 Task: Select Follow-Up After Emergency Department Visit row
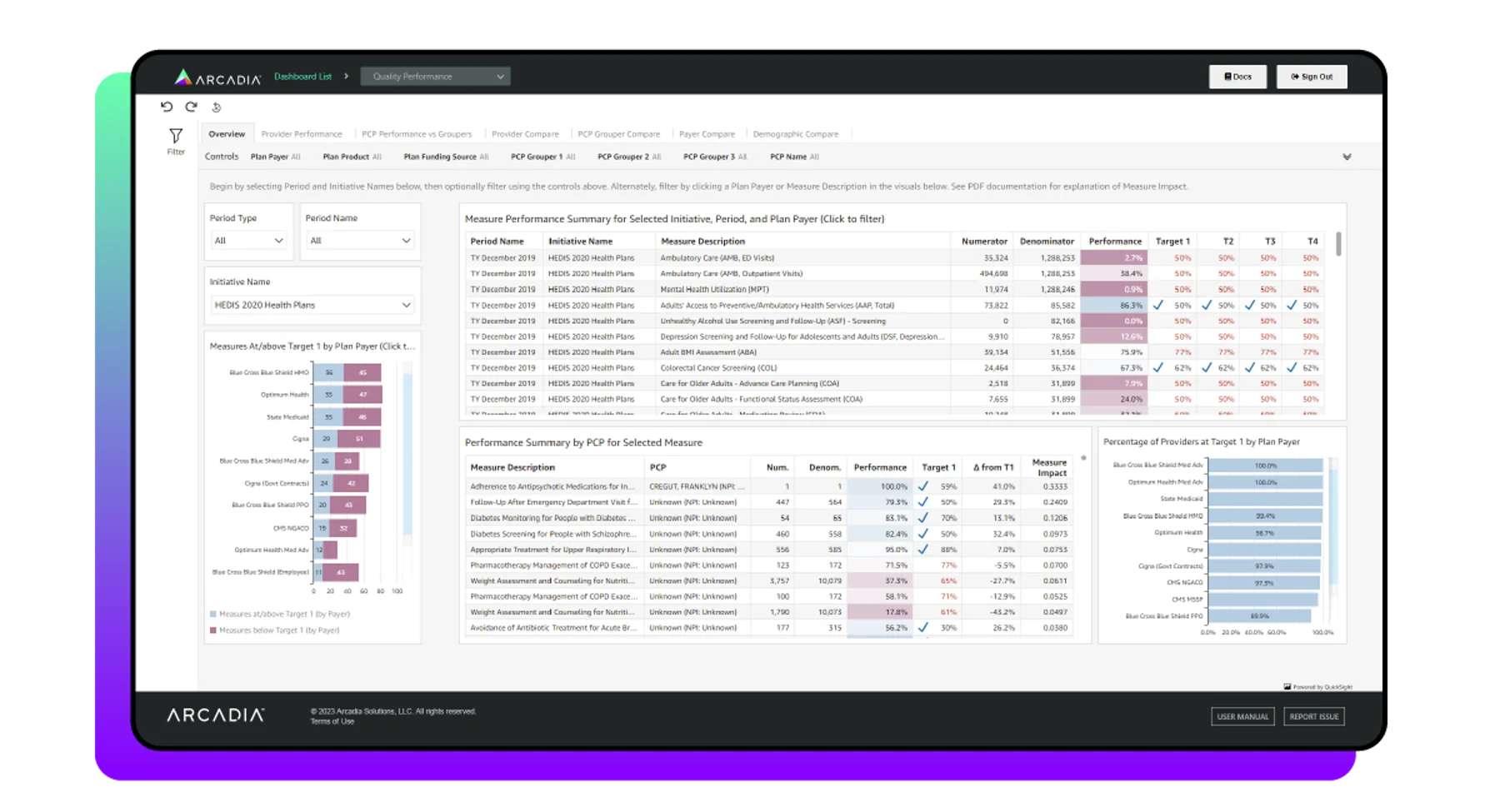[769, 502]
